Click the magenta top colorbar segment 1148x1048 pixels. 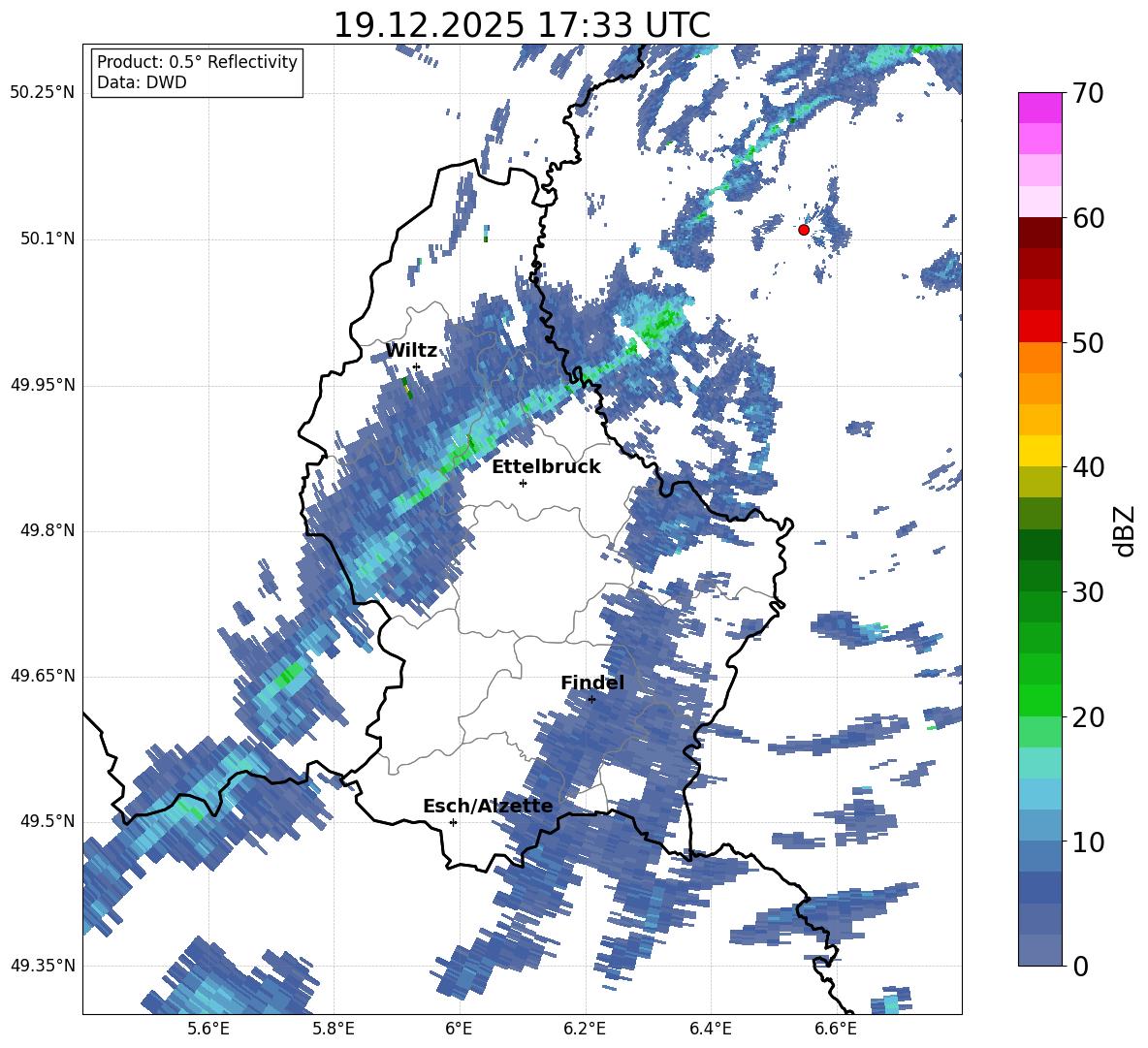[x=1039, y=108]
